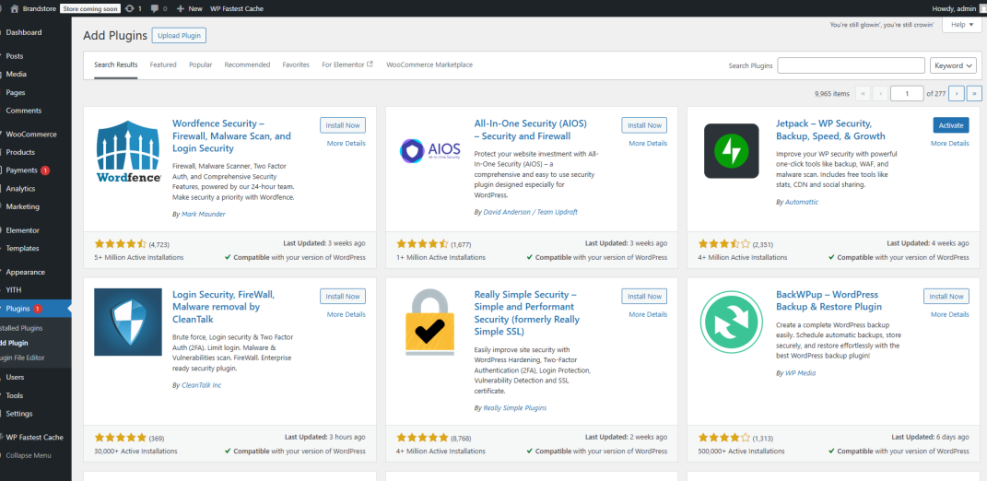Open author link Mark Maunder

(203, 214)
